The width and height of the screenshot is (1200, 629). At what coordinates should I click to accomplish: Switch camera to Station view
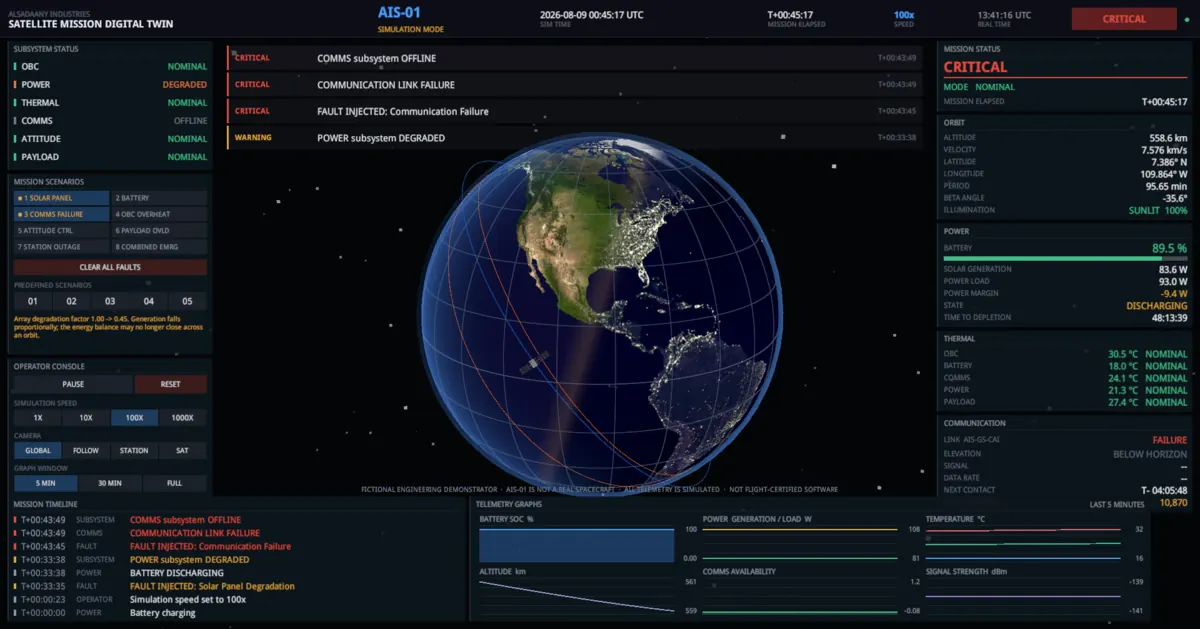point(134,450)
